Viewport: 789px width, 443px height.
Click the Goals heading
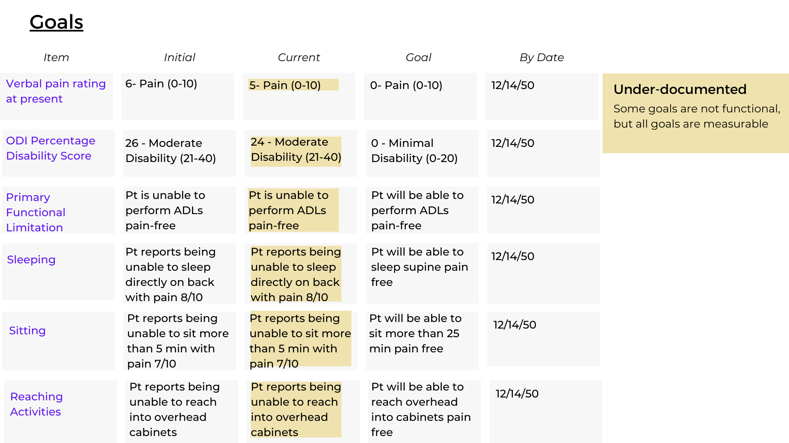click(x=56, y=22)
